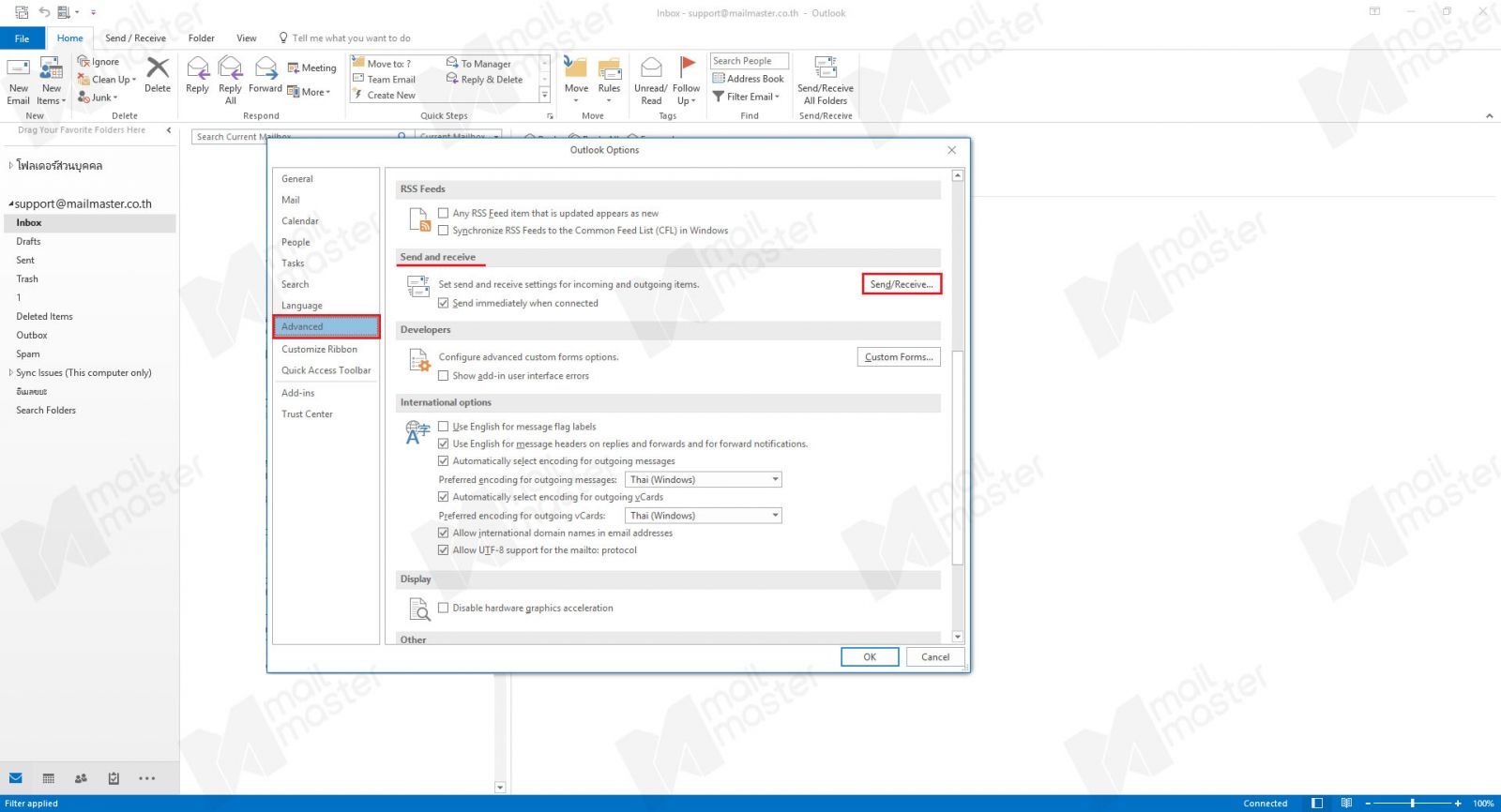Click To Manager quick step

click(478, 64)
